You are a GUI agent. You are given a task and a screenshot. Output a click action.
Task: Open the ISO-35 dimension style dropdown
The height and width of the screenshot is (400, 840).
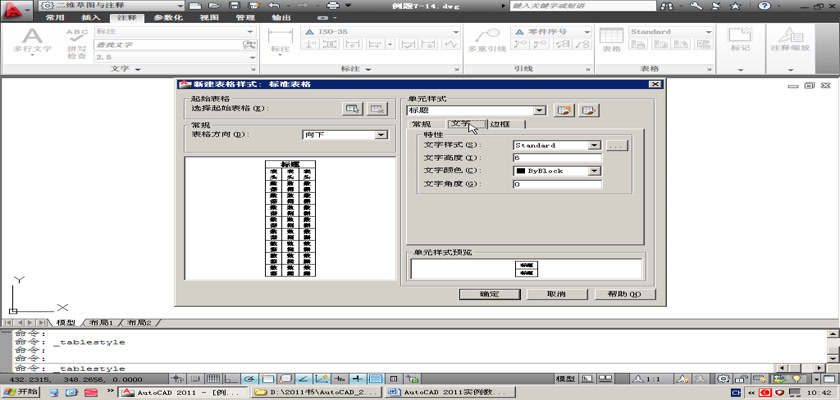[379, 32]
